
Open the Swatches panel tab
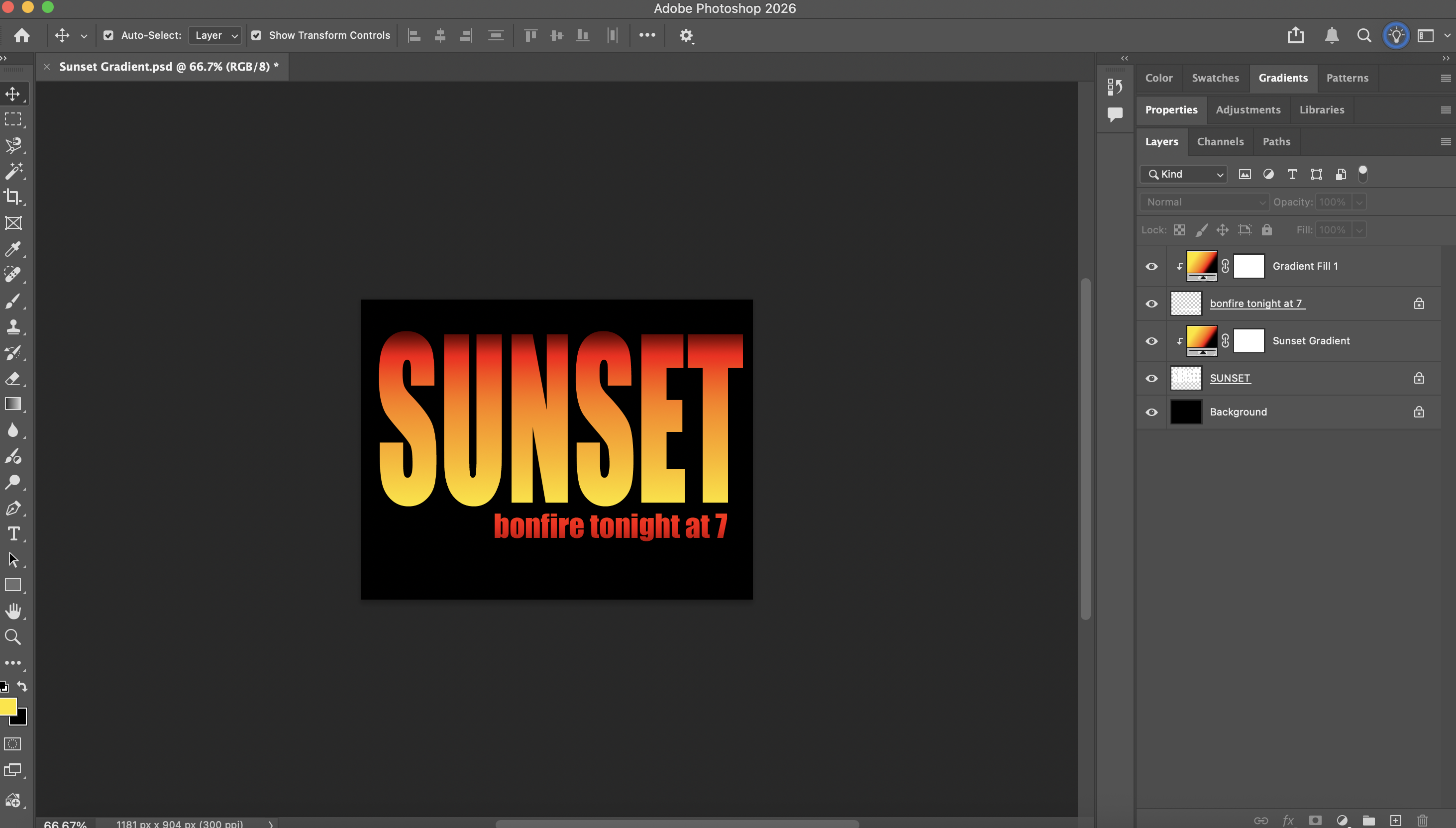pos(1216,78)
